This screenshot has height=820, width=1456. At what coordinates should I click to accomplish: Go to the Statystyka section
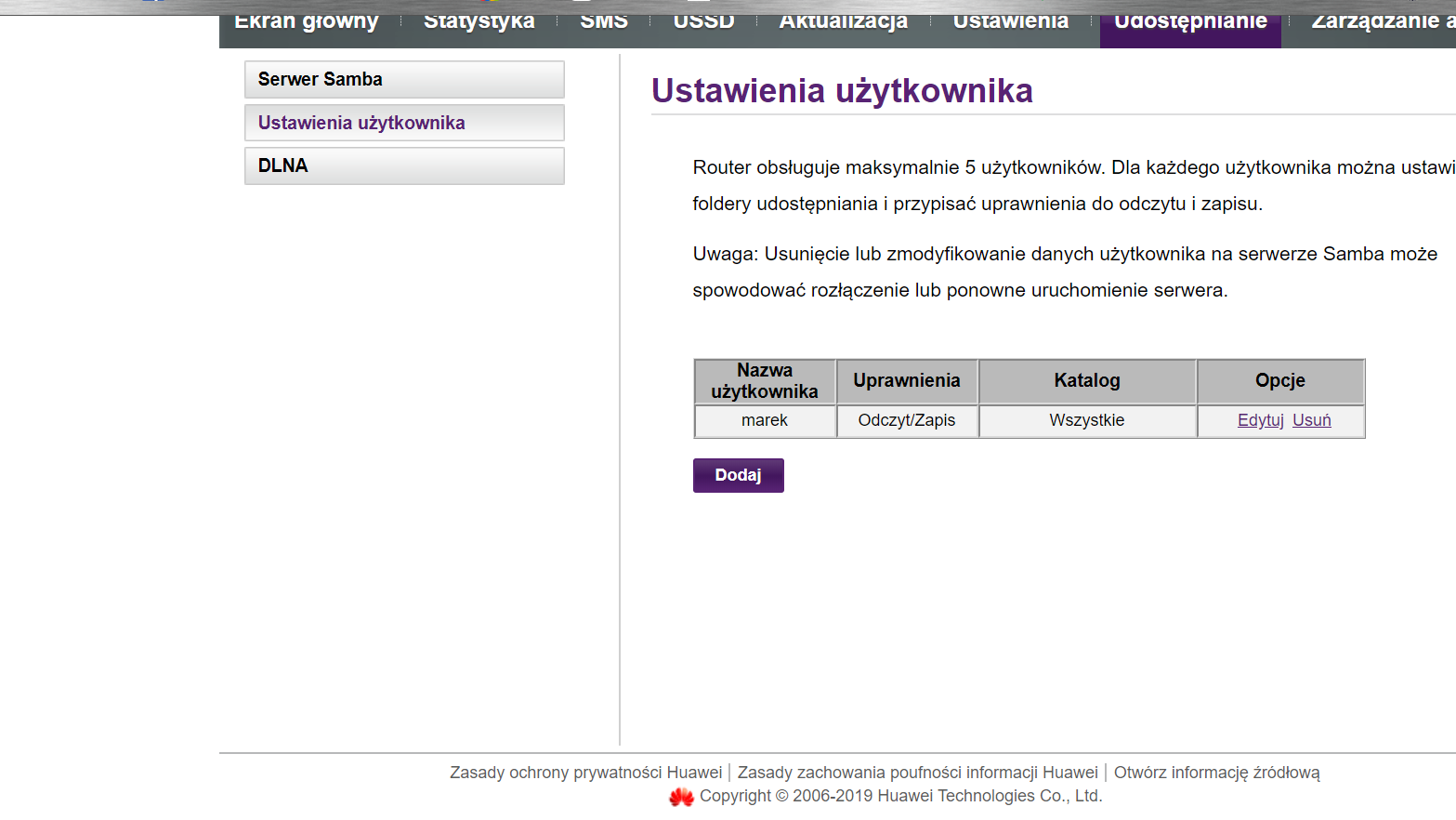pos(479,20)
